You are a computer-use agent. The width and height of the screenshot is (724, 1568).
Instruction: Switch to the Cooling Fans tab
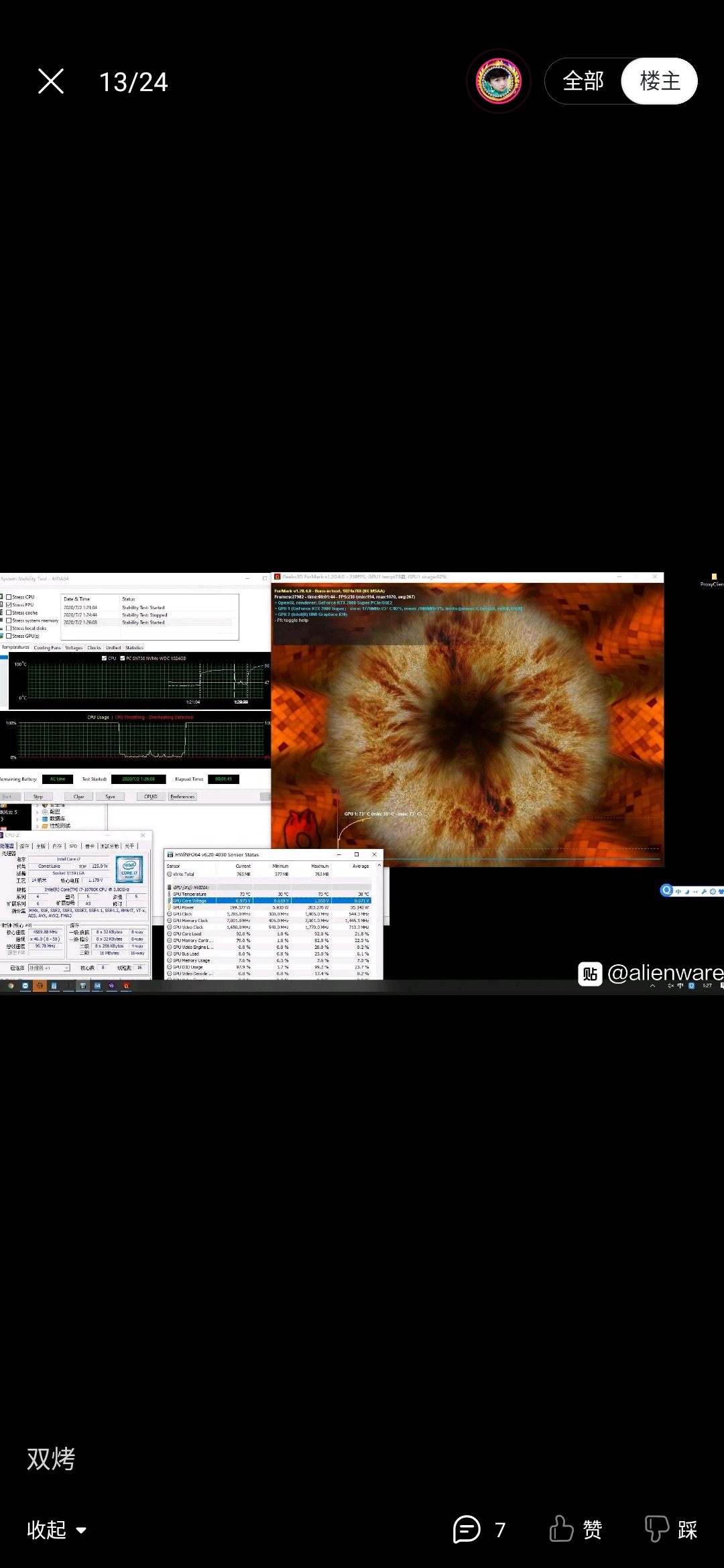coord(47,648)
